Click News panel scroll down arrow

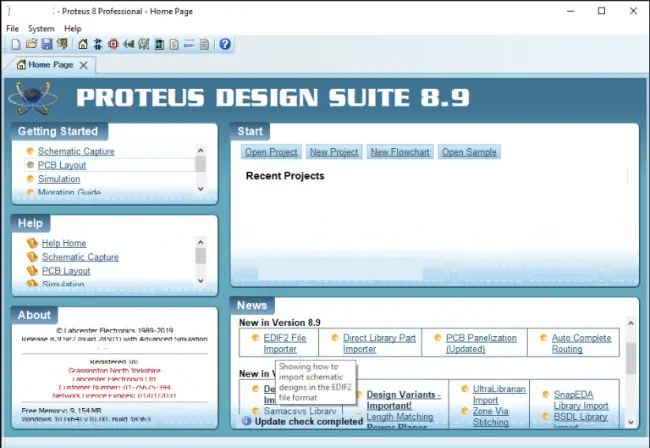pos(631,422)
